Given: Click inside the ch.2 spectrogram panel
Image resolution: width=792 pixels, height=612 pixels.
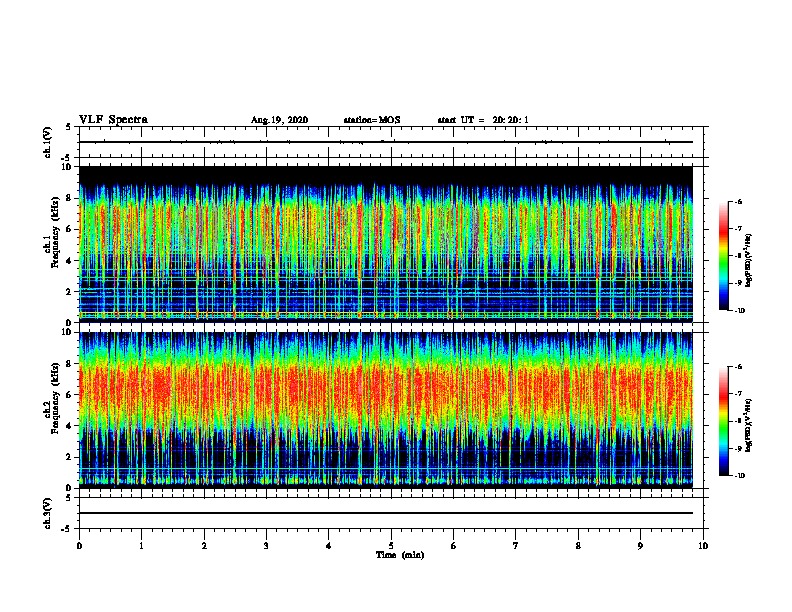Looking at the screenshot, I should tap(386, 410).
